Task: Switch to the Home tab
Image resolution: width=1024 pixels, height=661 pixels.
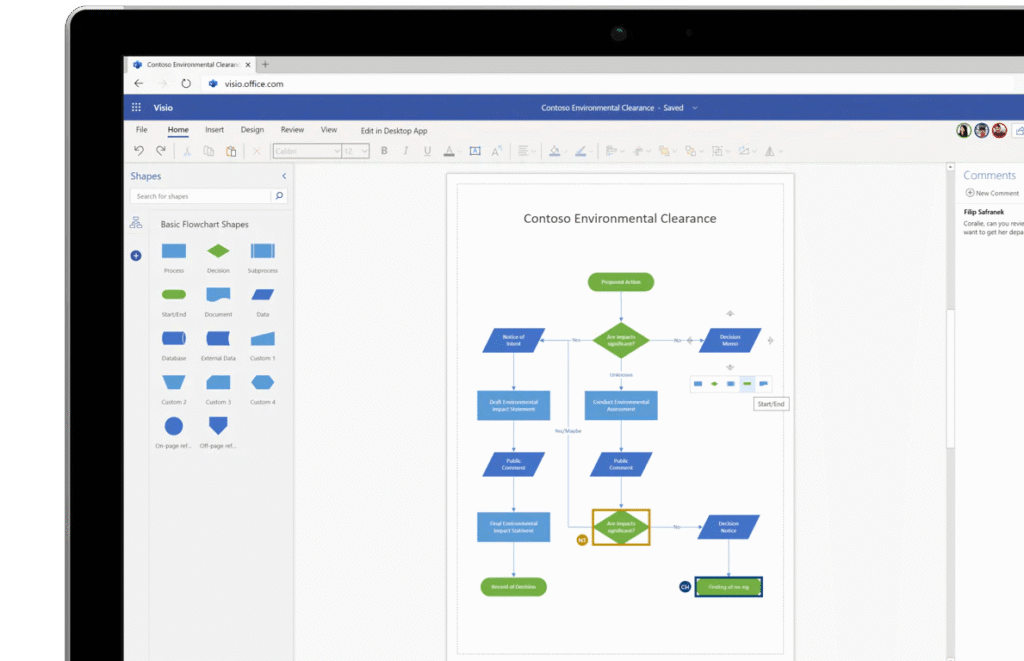Action: tap(178, 130)
